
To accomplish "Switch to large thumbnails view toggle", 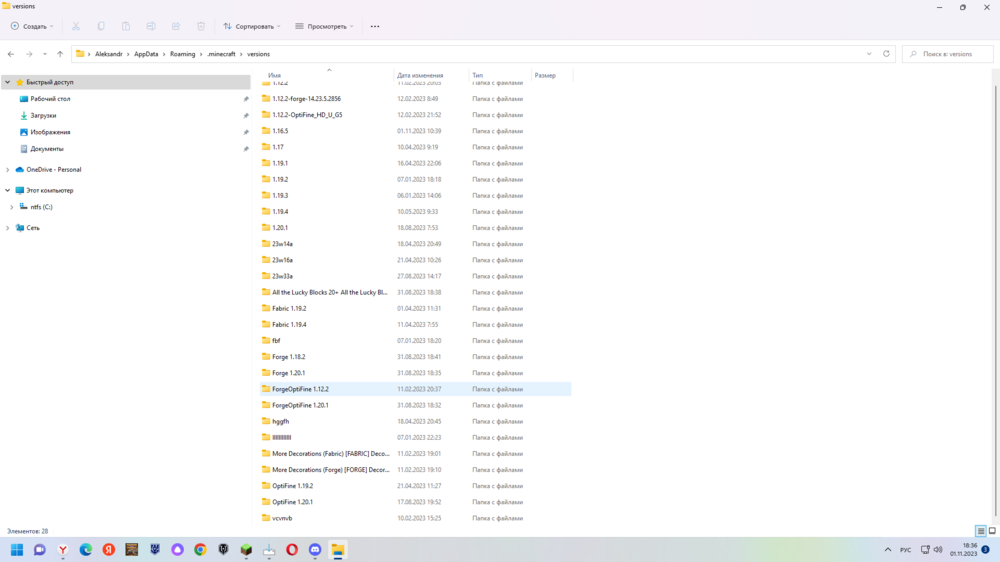I will pyautogui.click(x=992, y=531).
